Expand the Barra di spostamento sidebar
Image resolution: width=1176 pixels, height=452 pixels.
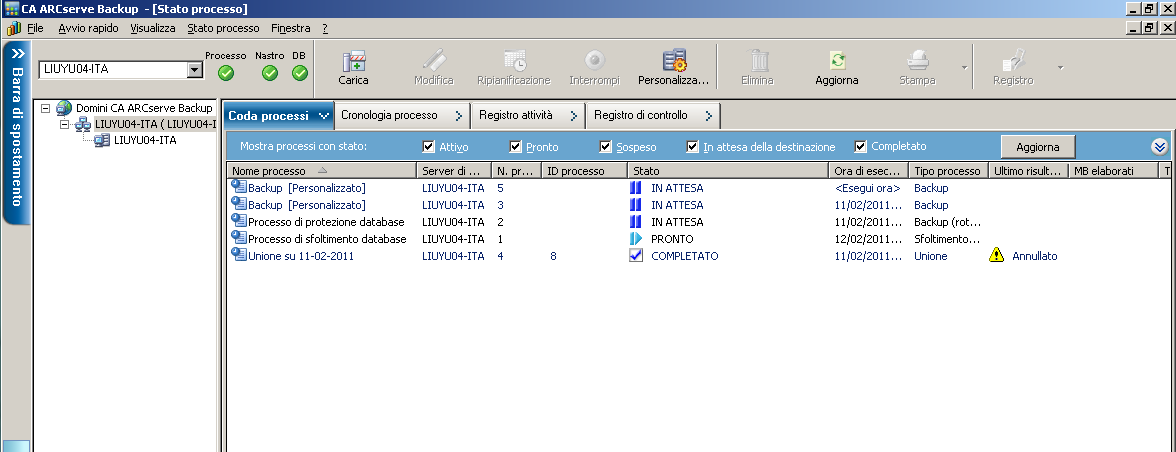(x=17, y=54)
